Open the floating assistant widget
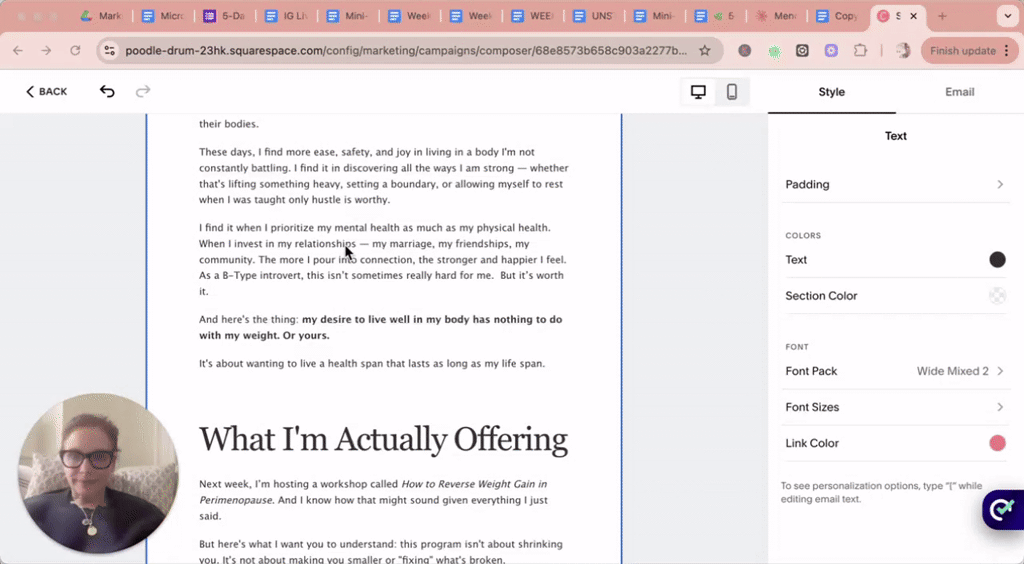This screenshot has width=1024, height=564. [x=1003, y=509]
